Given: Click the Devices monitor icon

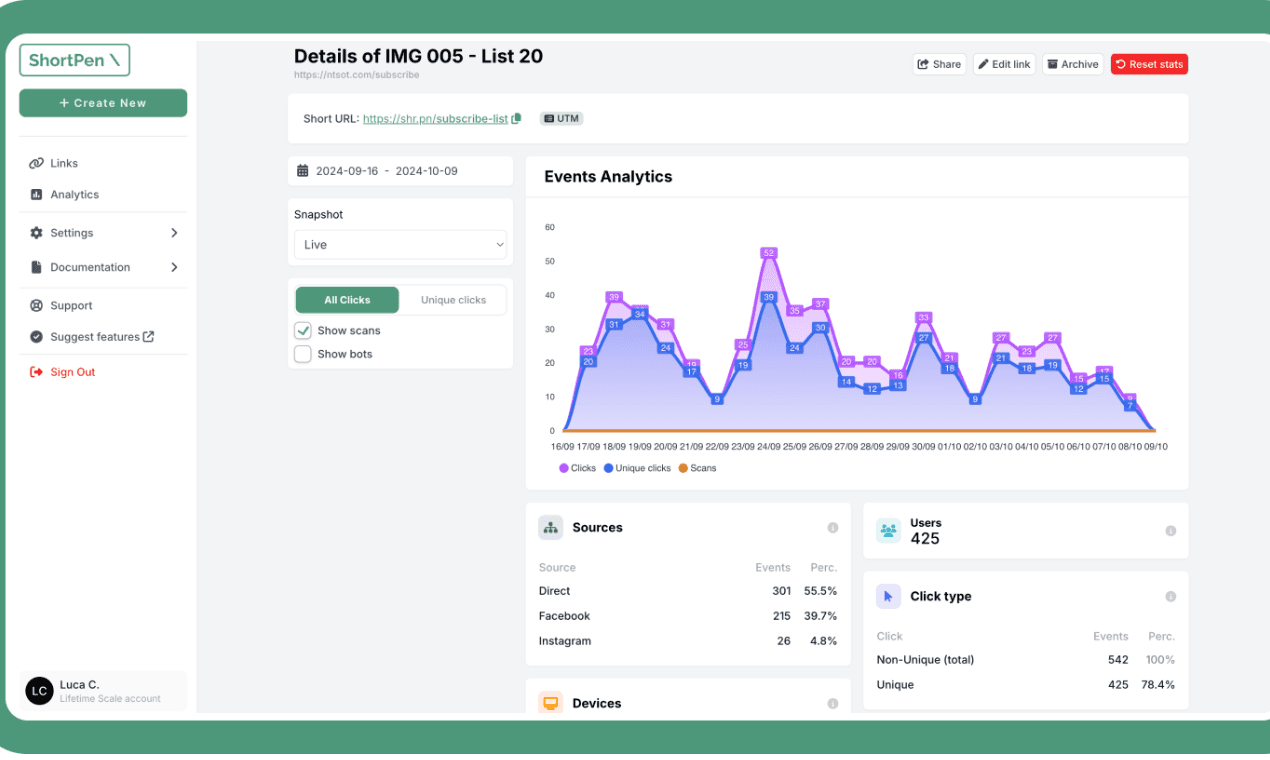Looking at the screenshot, I should point(551,703).
